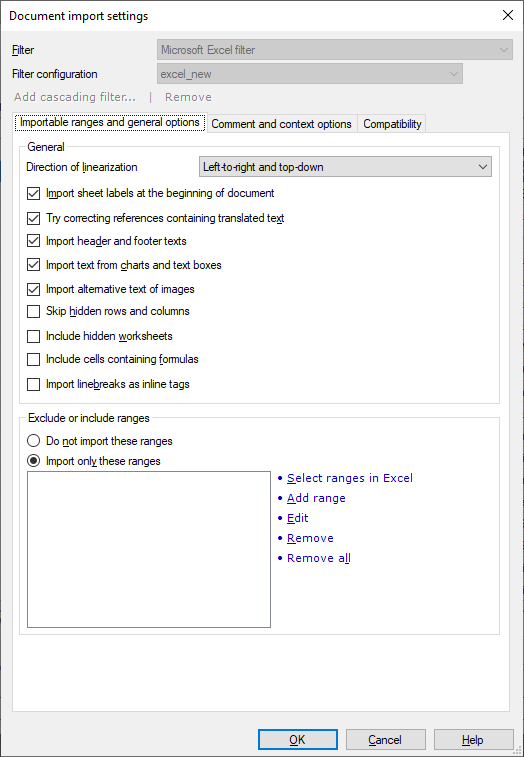Toggle Try correcting references containing translated text
The image size is (524, 757).
[33, 218]
